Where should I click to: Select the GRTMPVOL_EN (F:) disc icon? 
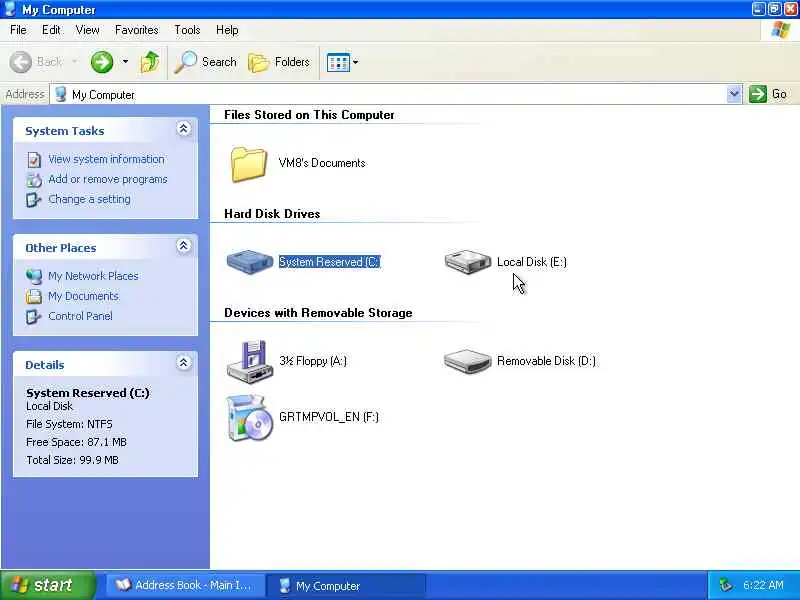249,417
